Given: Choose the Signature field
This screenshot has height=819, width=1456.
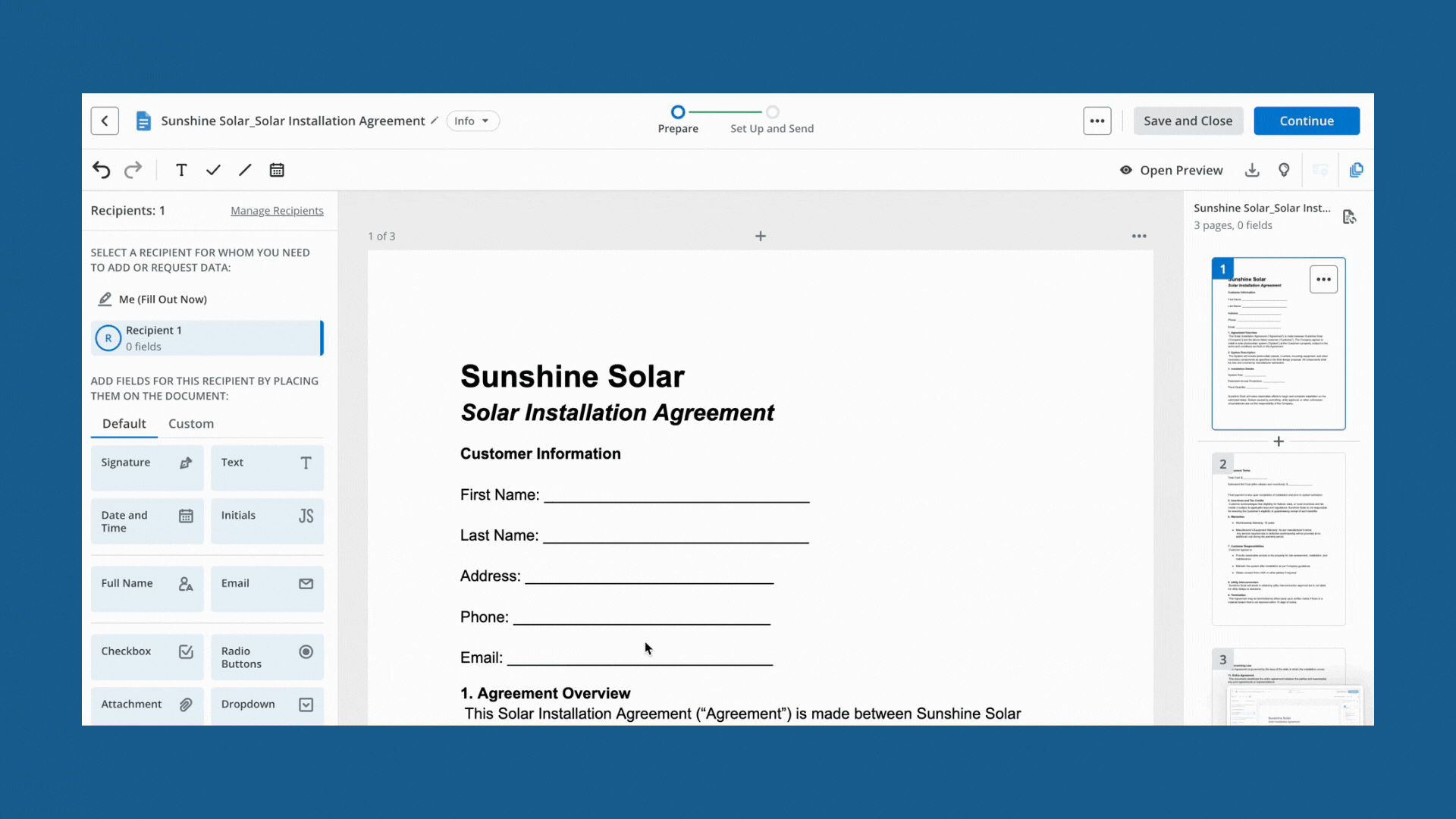Looking at the screenshot, I should point(147,468).
